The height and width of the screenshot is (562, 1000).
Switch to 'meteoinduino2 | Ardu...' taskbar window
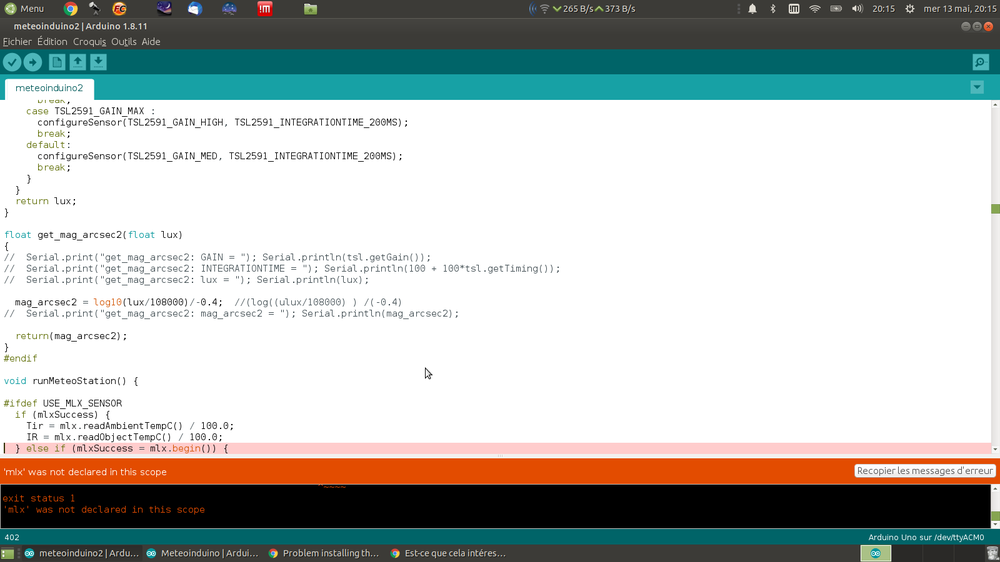[x=81, y=553]
